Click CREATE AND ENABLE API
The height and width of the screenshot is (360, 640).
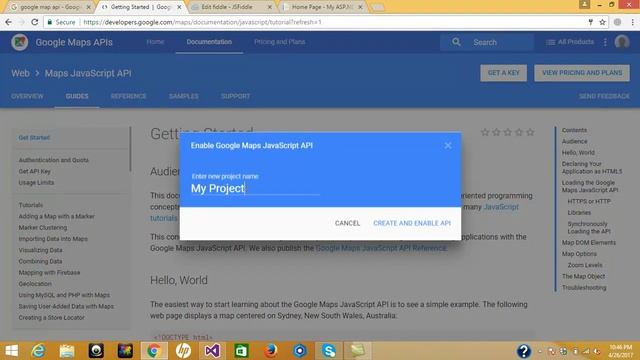point(412,223)
